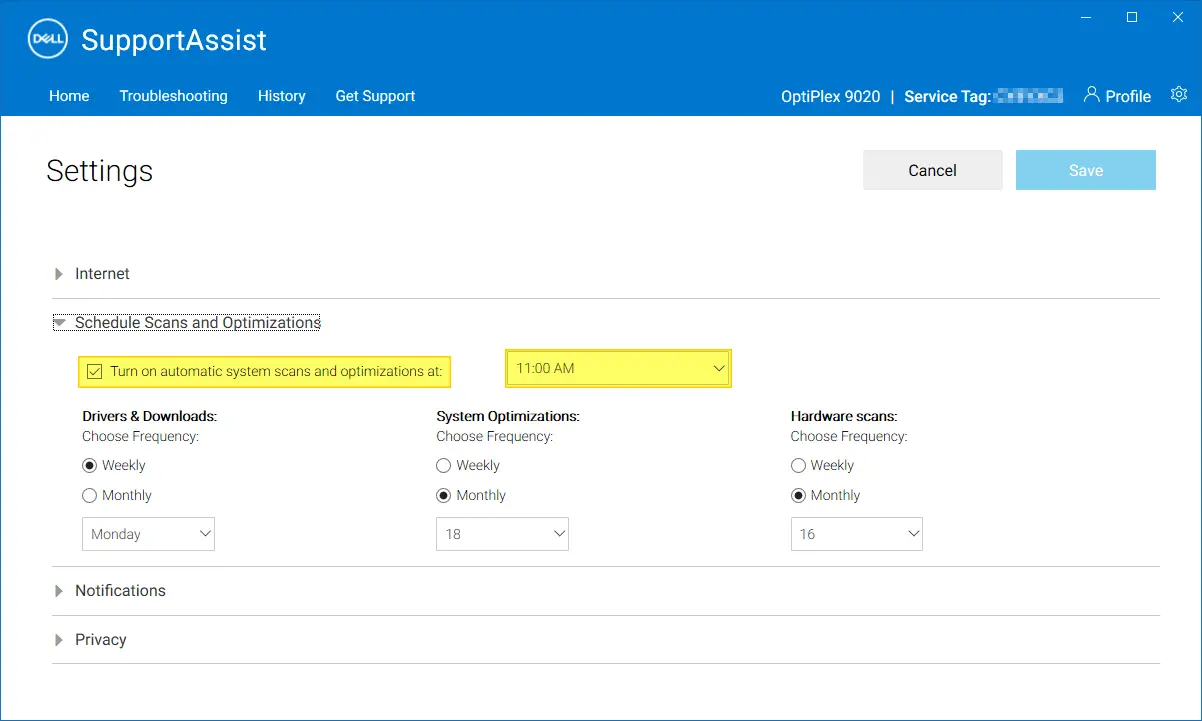Click the System Optimizations heading
The width and height of the screenshot is (1202, 721).
(508, 416)
